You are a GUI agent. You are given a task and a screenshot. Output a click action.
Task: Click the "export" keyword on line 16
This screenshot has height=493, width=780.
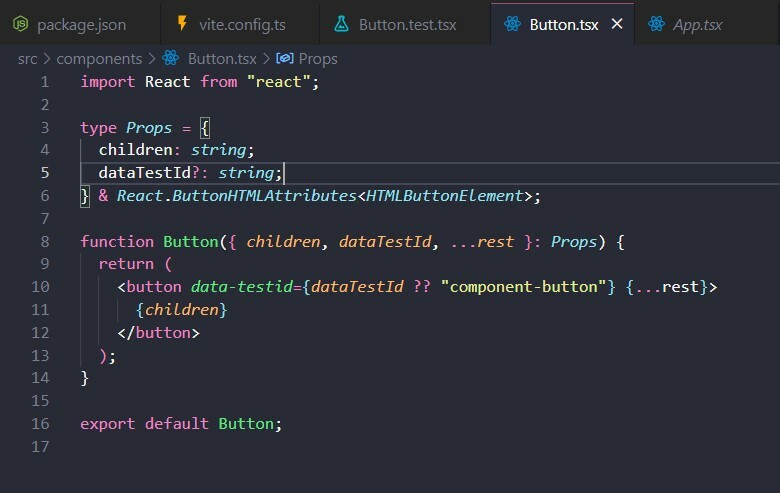107,424
